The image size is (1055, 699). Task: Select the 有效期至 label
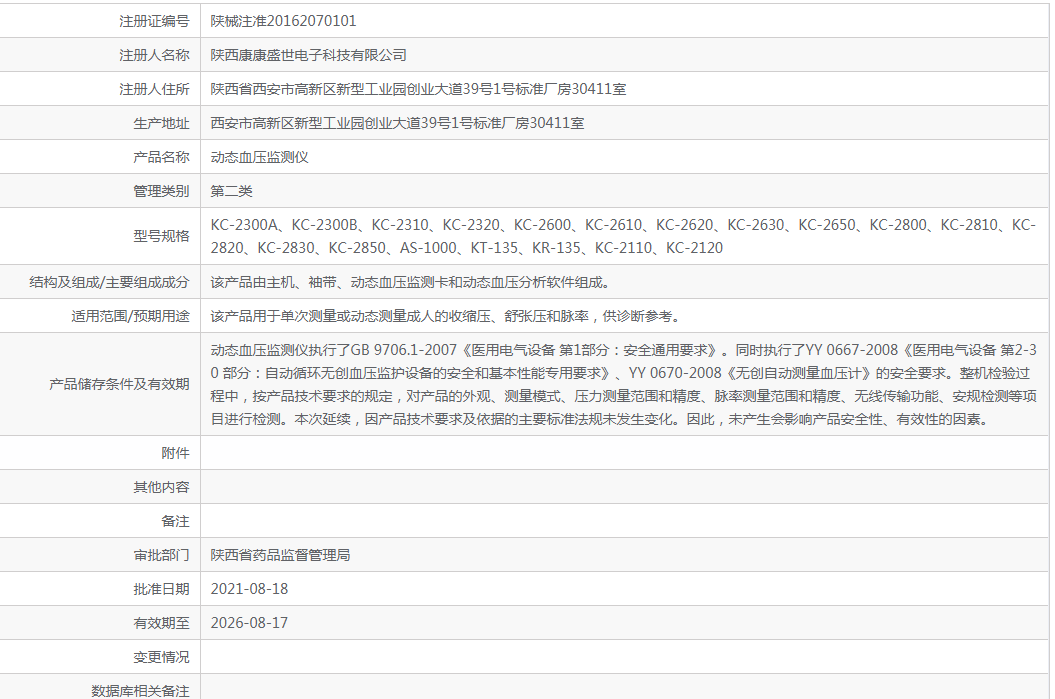[161, 623]
